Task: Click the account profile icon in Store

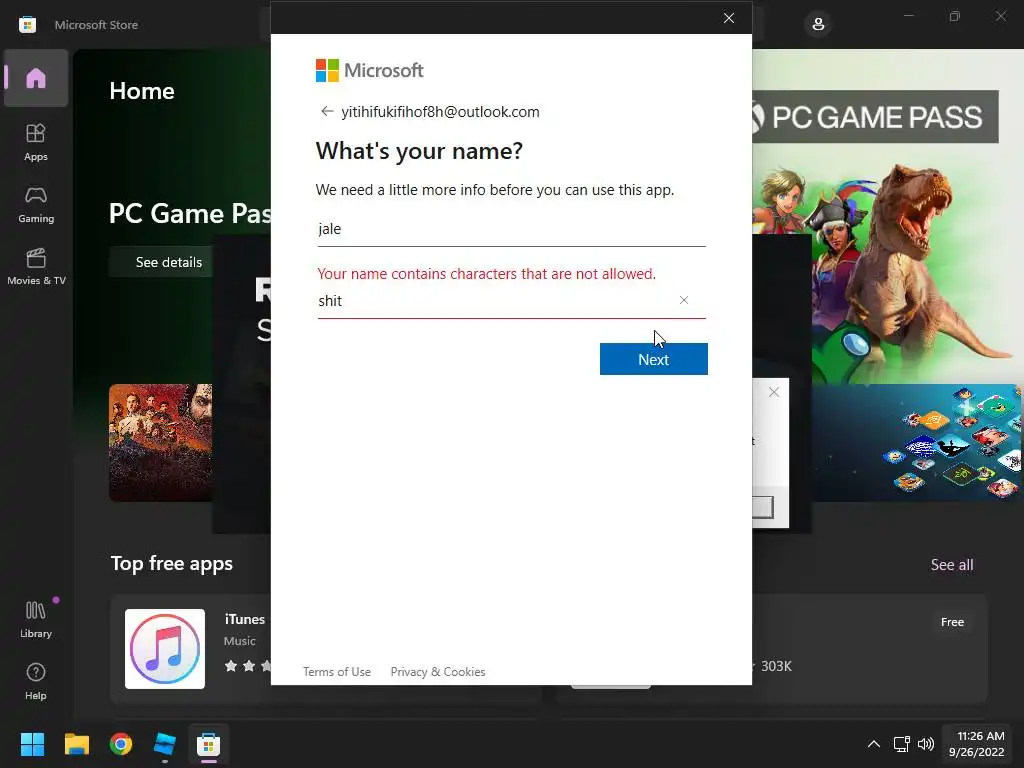Action: [818, 25]
